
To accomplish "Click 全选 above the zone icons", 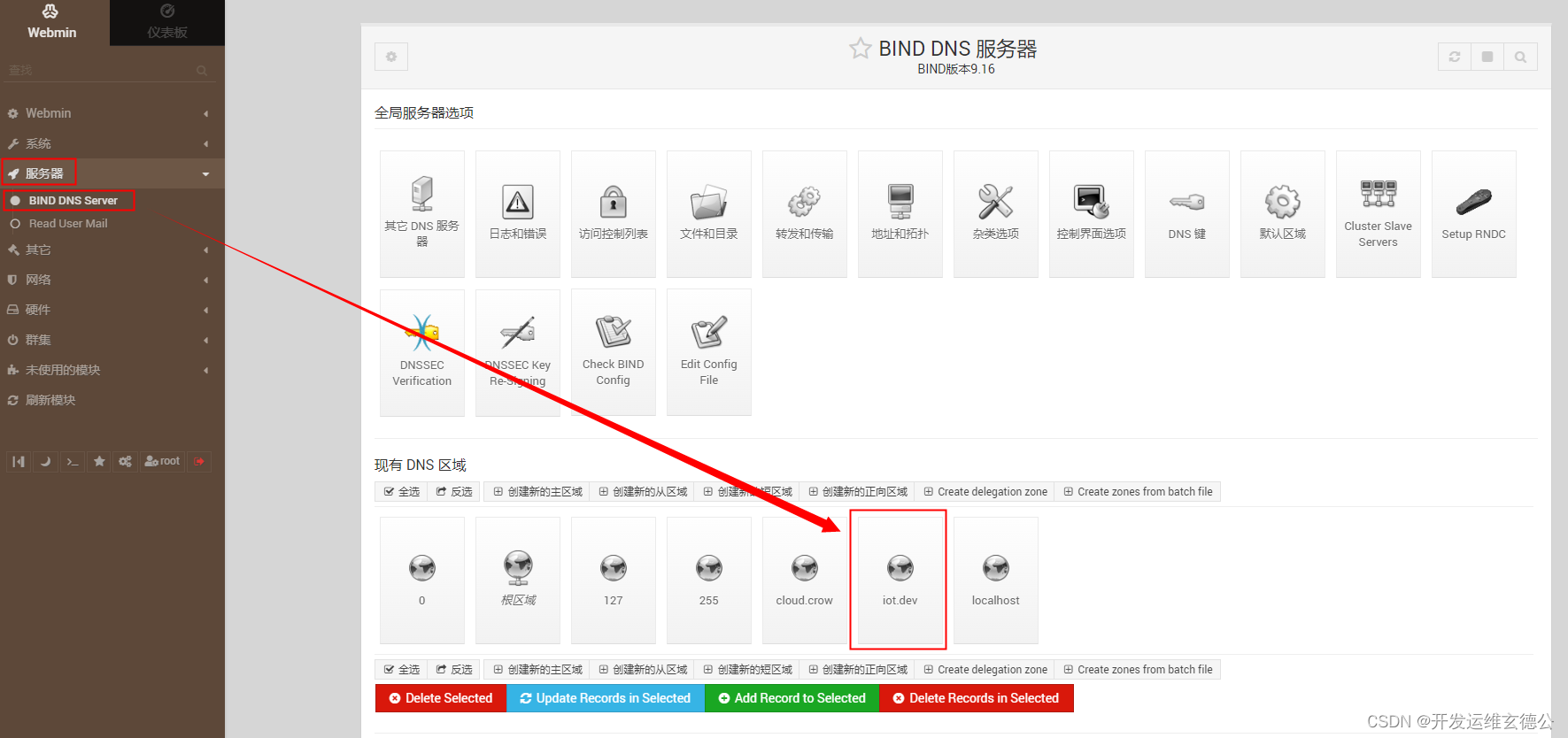I will (401, 491).
